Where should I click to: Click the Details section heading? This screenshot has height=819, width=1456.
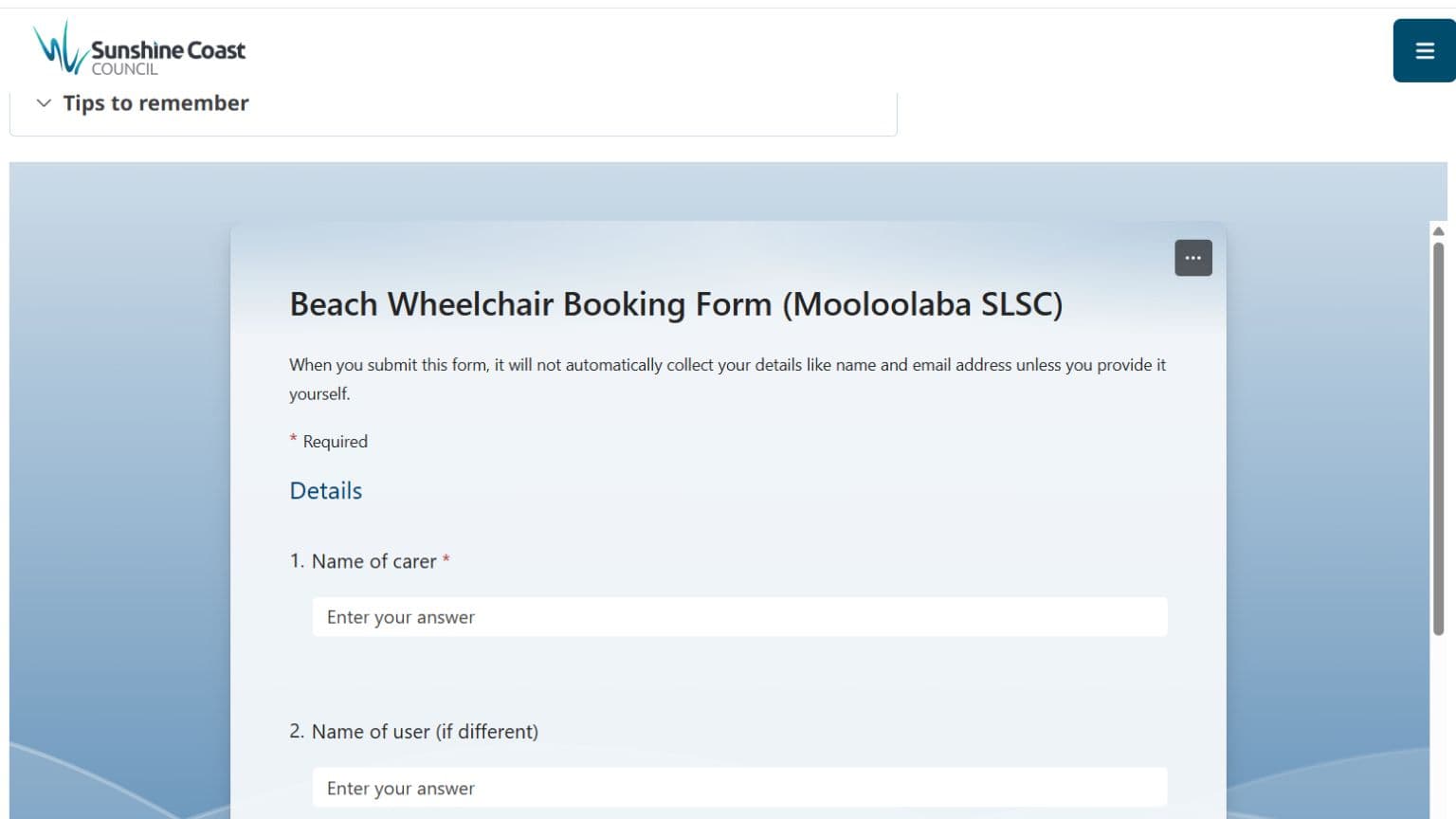[325, 491]
